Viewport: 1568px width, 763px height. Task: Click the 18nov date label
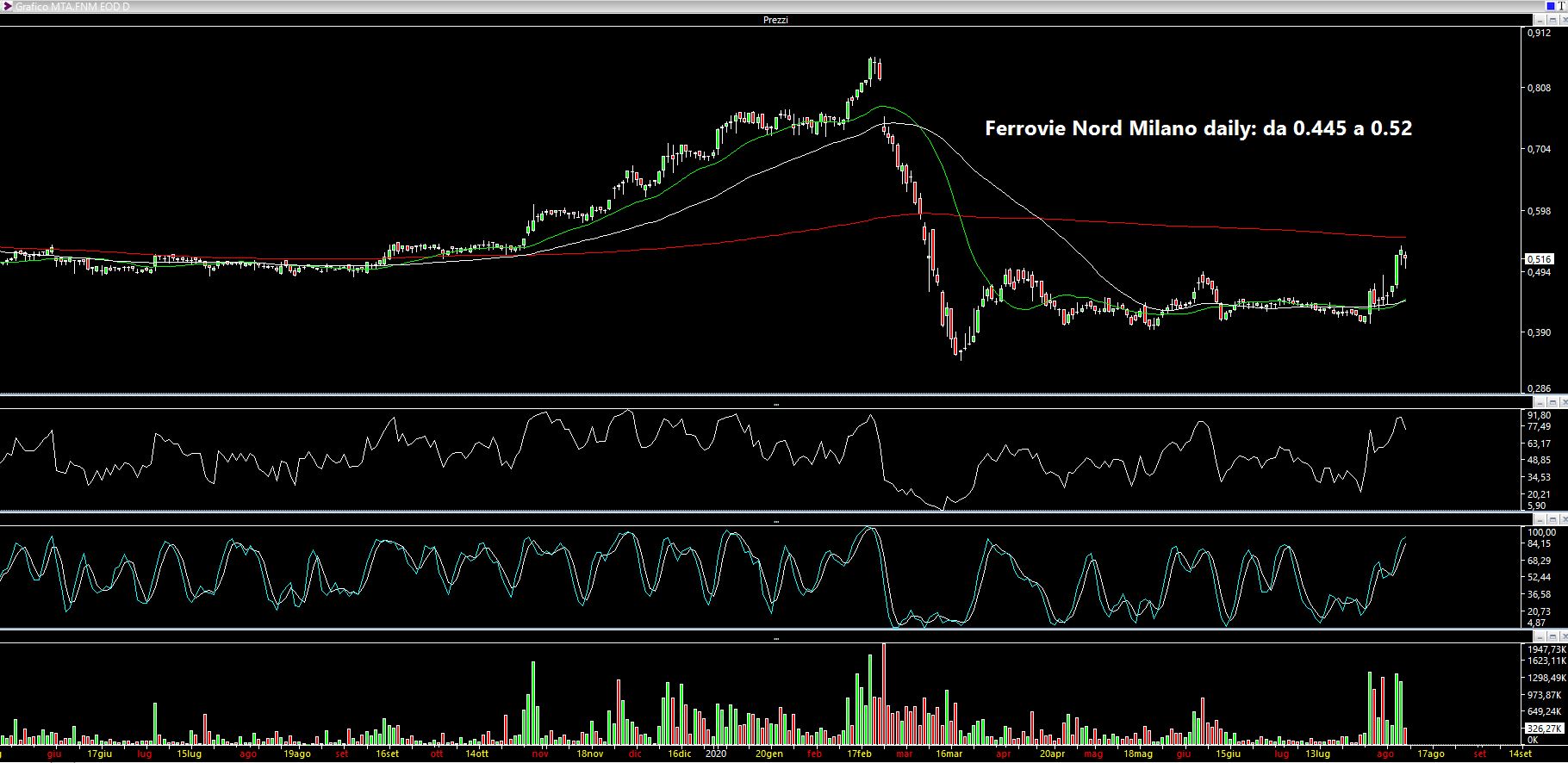(590, 754)
